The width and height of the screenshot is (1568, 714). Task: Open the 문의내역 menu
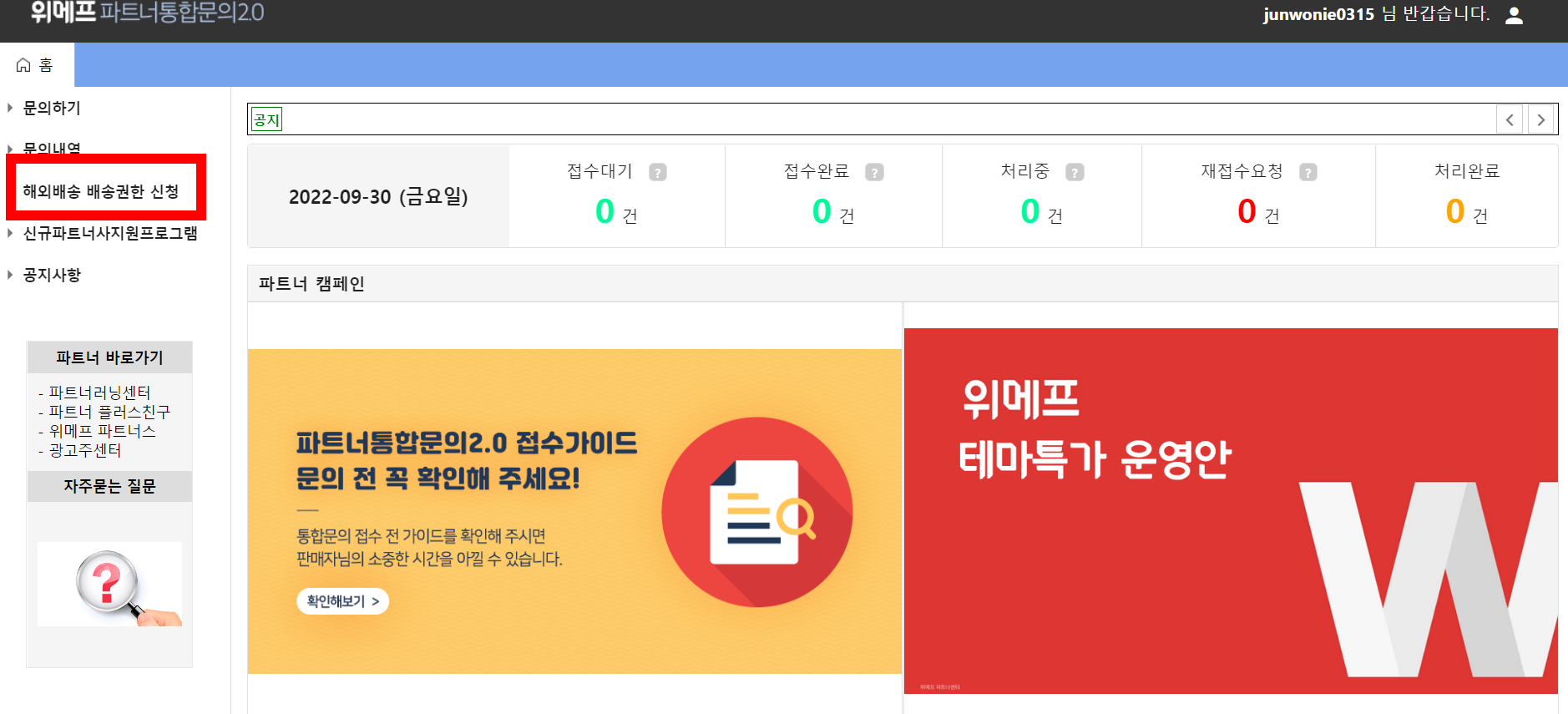tap(52, 149)
